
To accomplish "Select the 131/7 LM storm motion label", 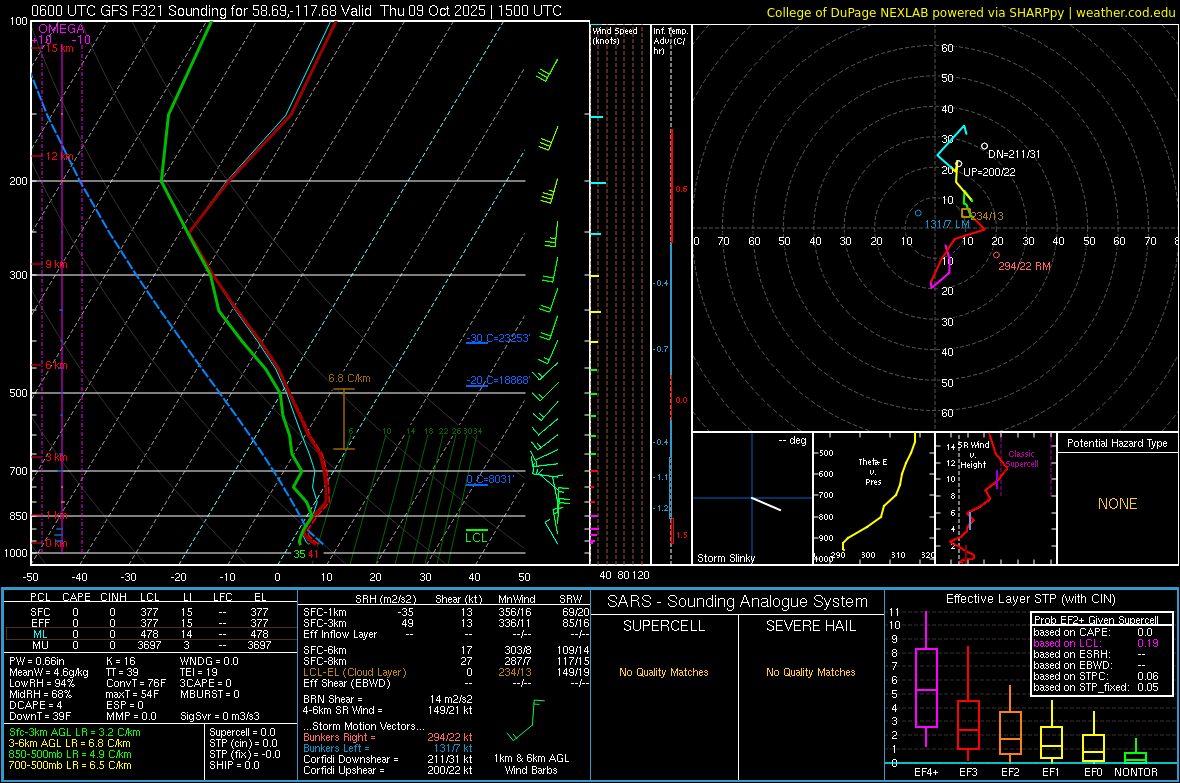I will [x=947, y=224].
